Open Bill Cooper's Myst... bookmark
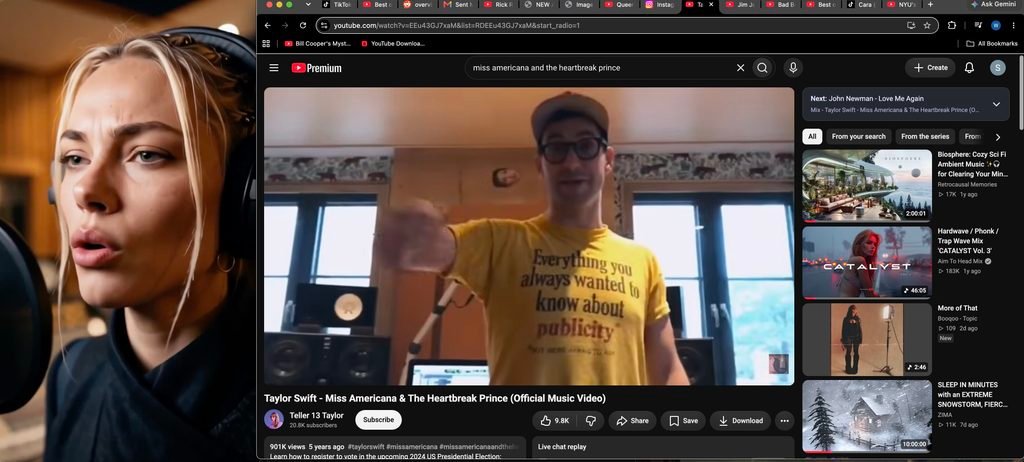This screenshot has height=462, width=1024. [x=318, y=44]
